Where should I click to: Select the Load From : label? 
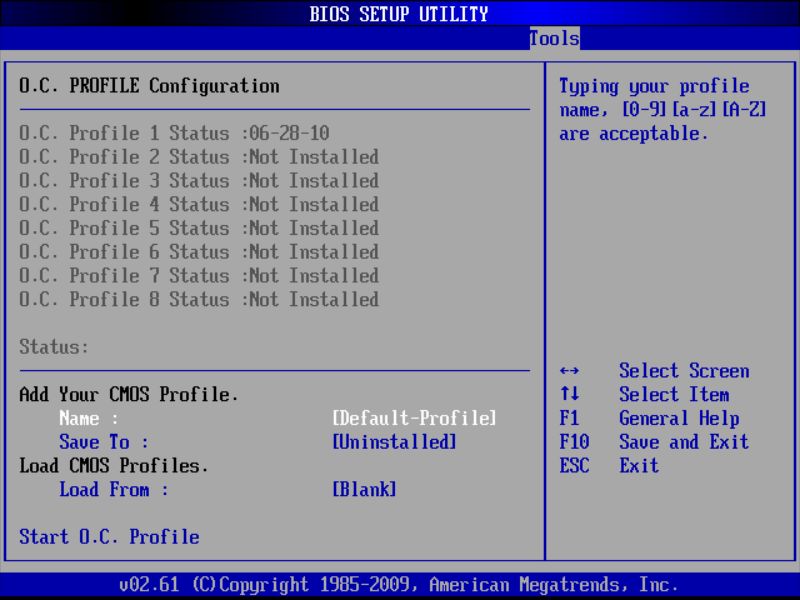pyautogui.click(x=114, y=489)
